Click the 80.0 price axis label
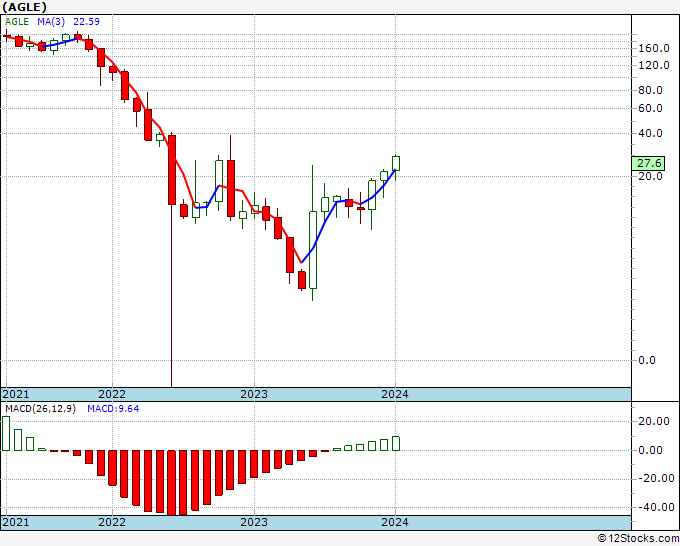680x546 pixels. 651,90
